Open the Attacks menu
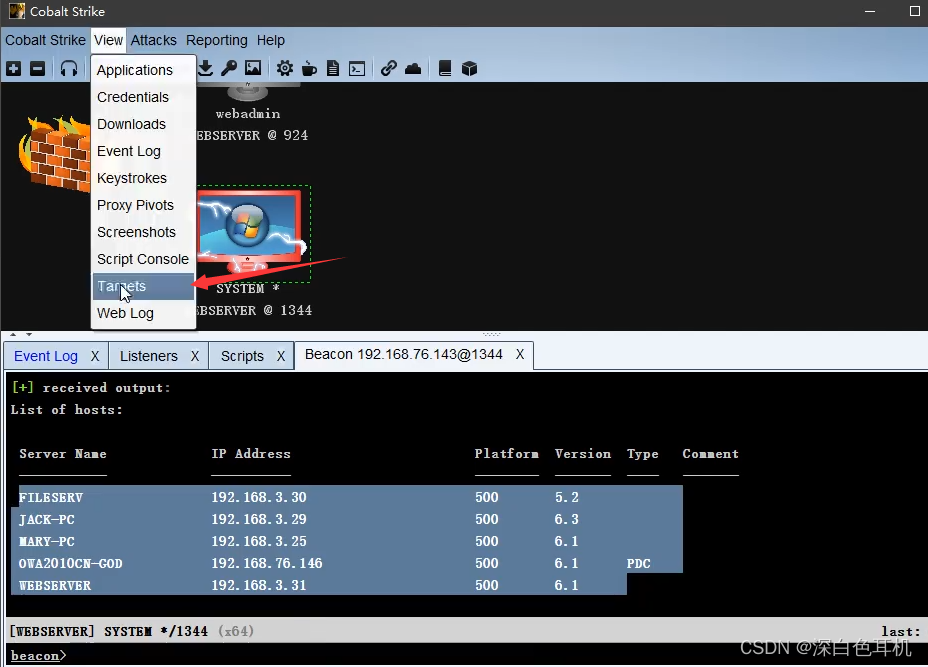 (x=154, y=40)
